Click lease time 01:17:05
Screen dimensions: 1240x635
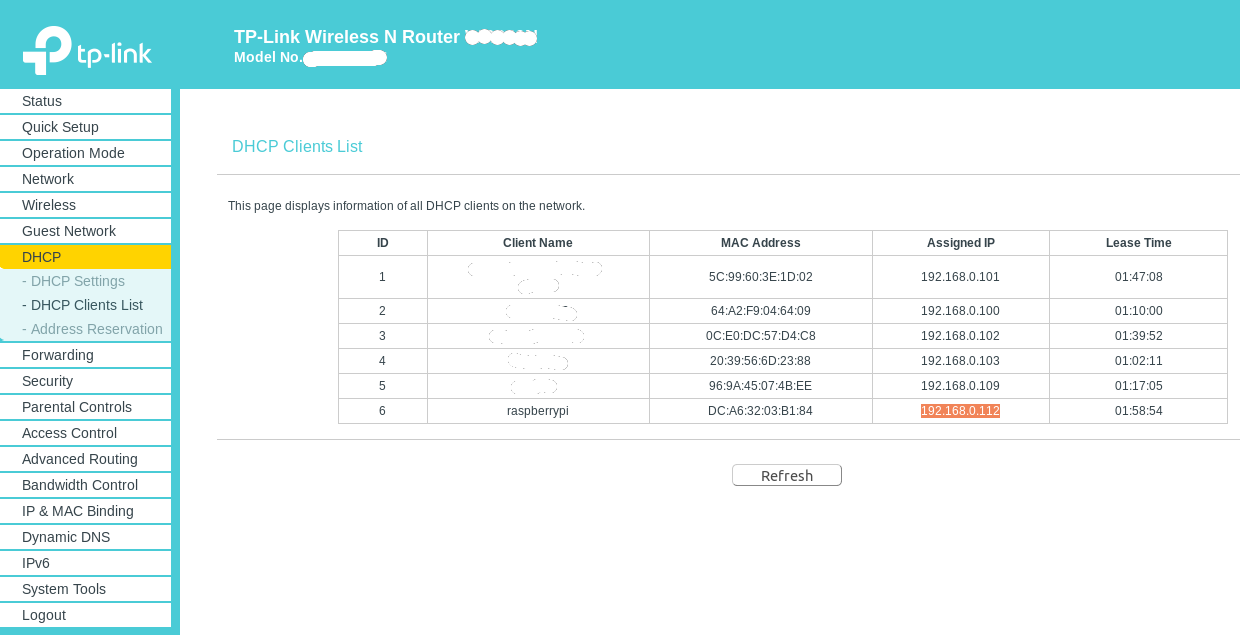click(1138, 386)
